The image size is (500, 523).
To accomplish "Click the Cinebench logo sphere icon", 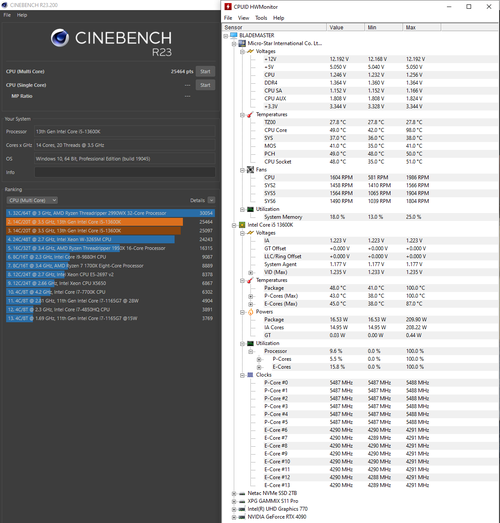I will tap(60, 38).
